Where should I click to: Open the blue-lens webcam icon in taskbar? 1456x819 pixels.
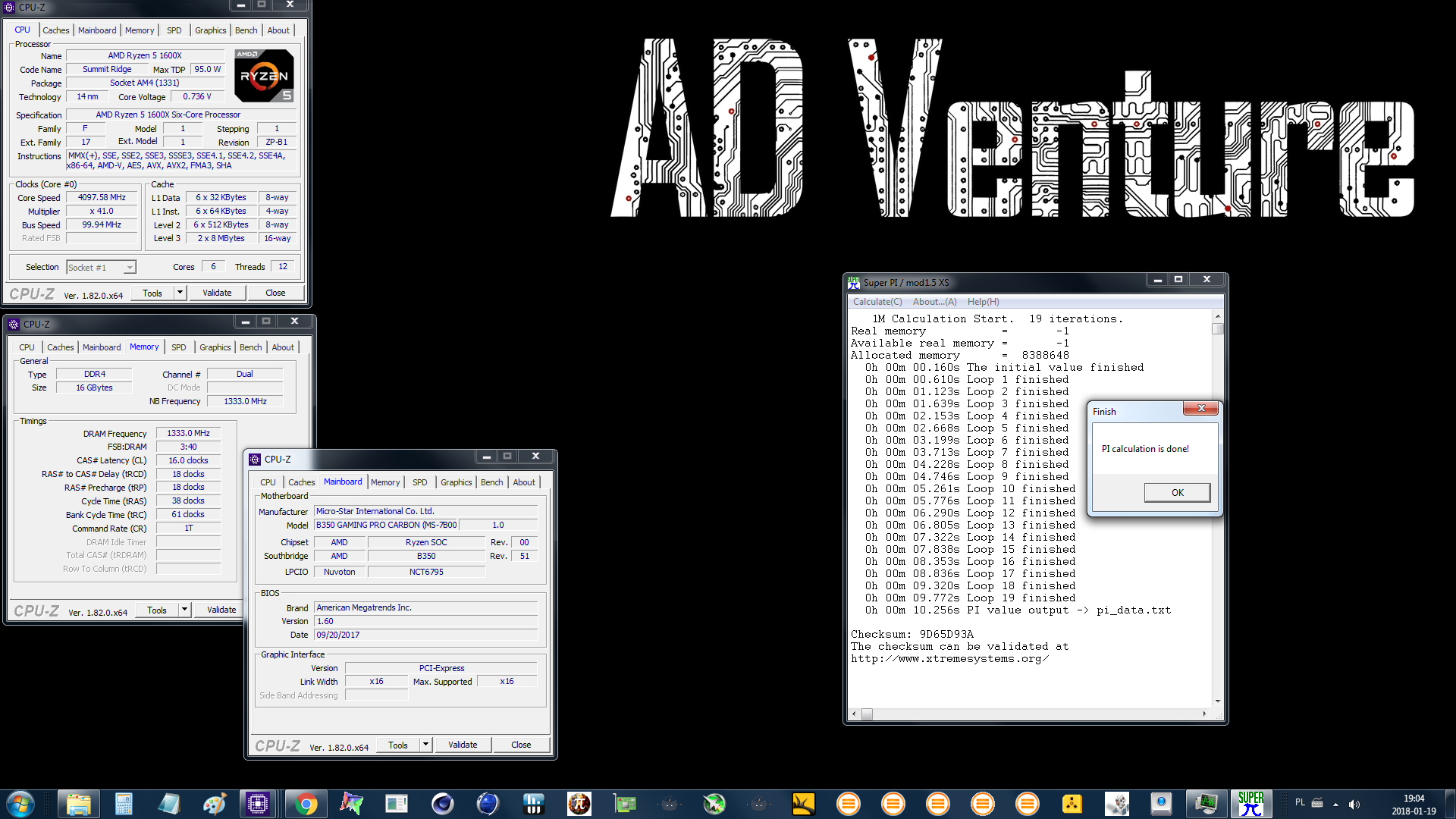click(1161, 804)
